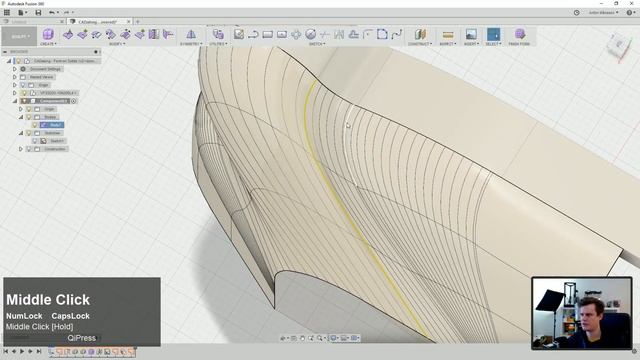
Task: Select Body1 in the browser tree
Action: (52, 125)
